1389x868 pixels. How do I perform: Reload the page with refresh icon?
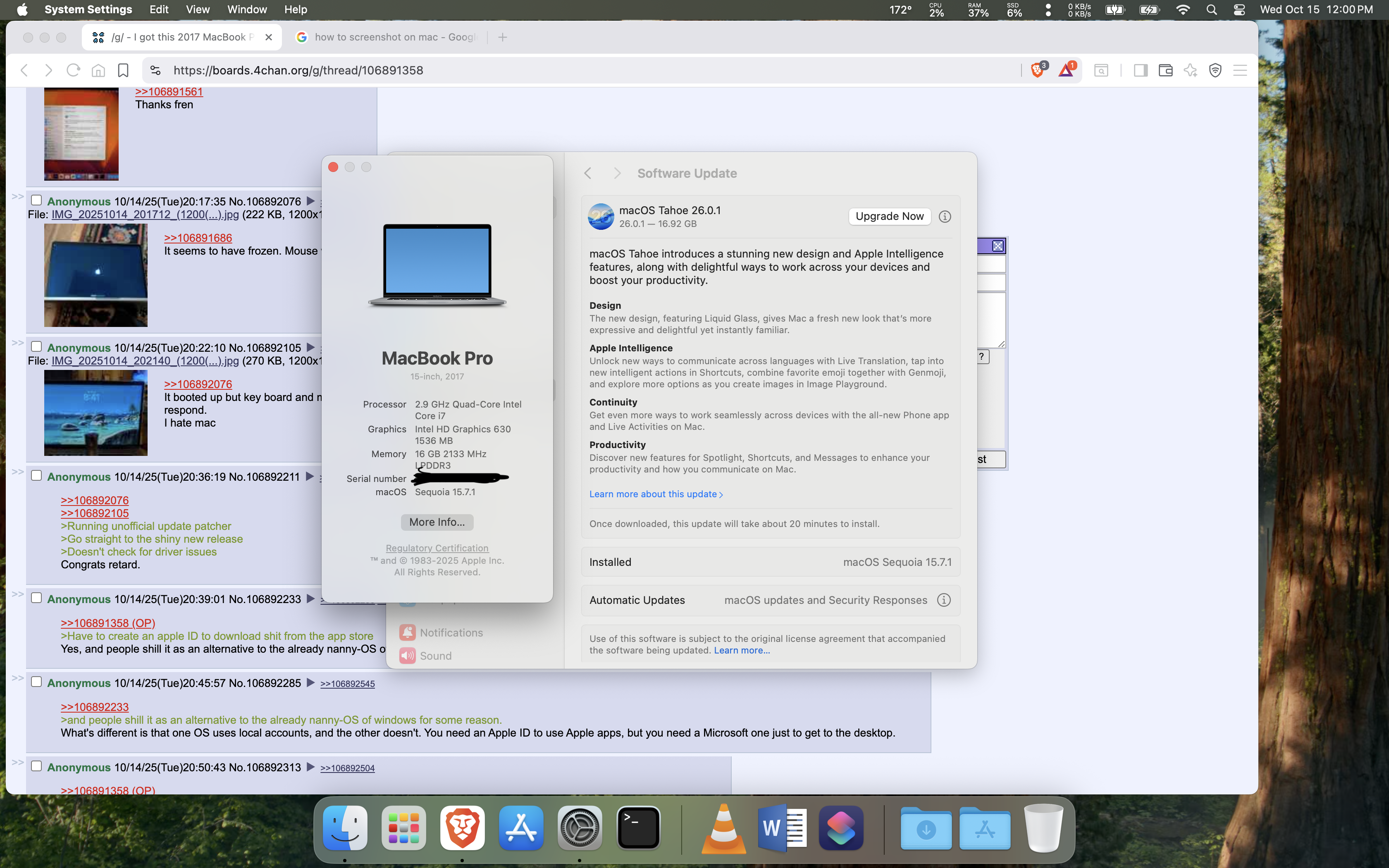click(74, 70)
